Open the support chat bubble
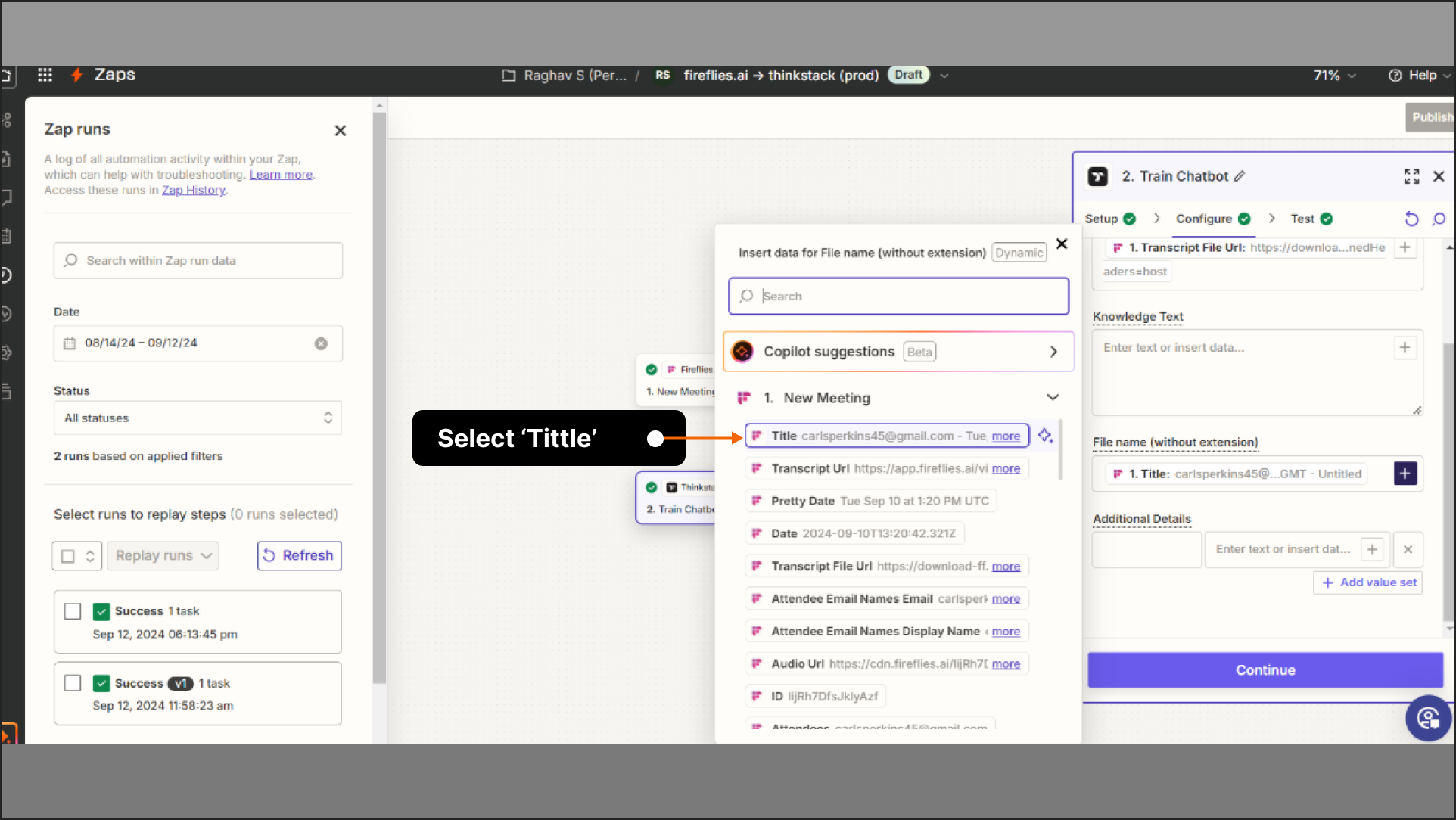This screenshot has width=1456, height=820. 1428,718
